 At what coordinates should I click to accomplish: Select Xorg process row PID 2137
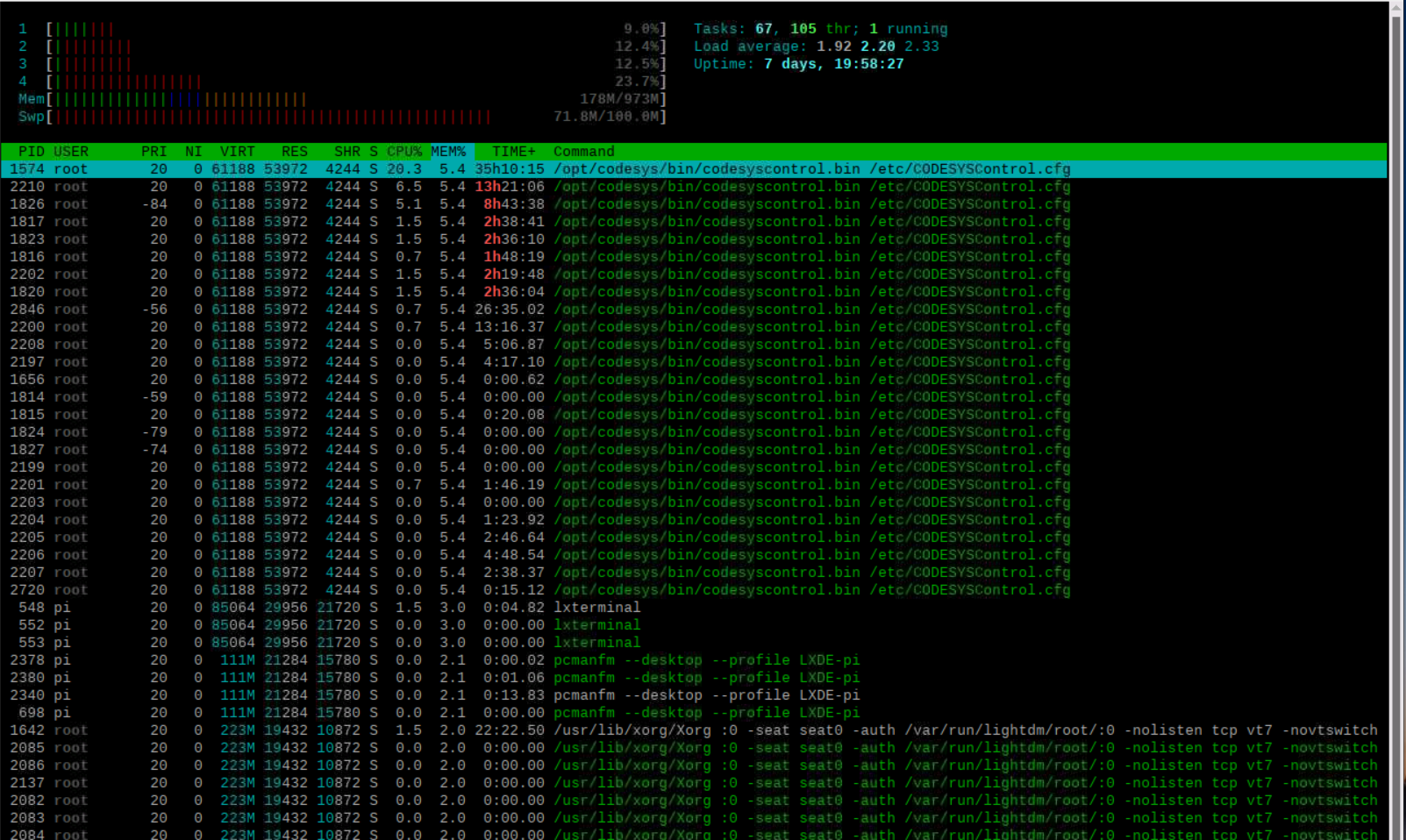694,783
